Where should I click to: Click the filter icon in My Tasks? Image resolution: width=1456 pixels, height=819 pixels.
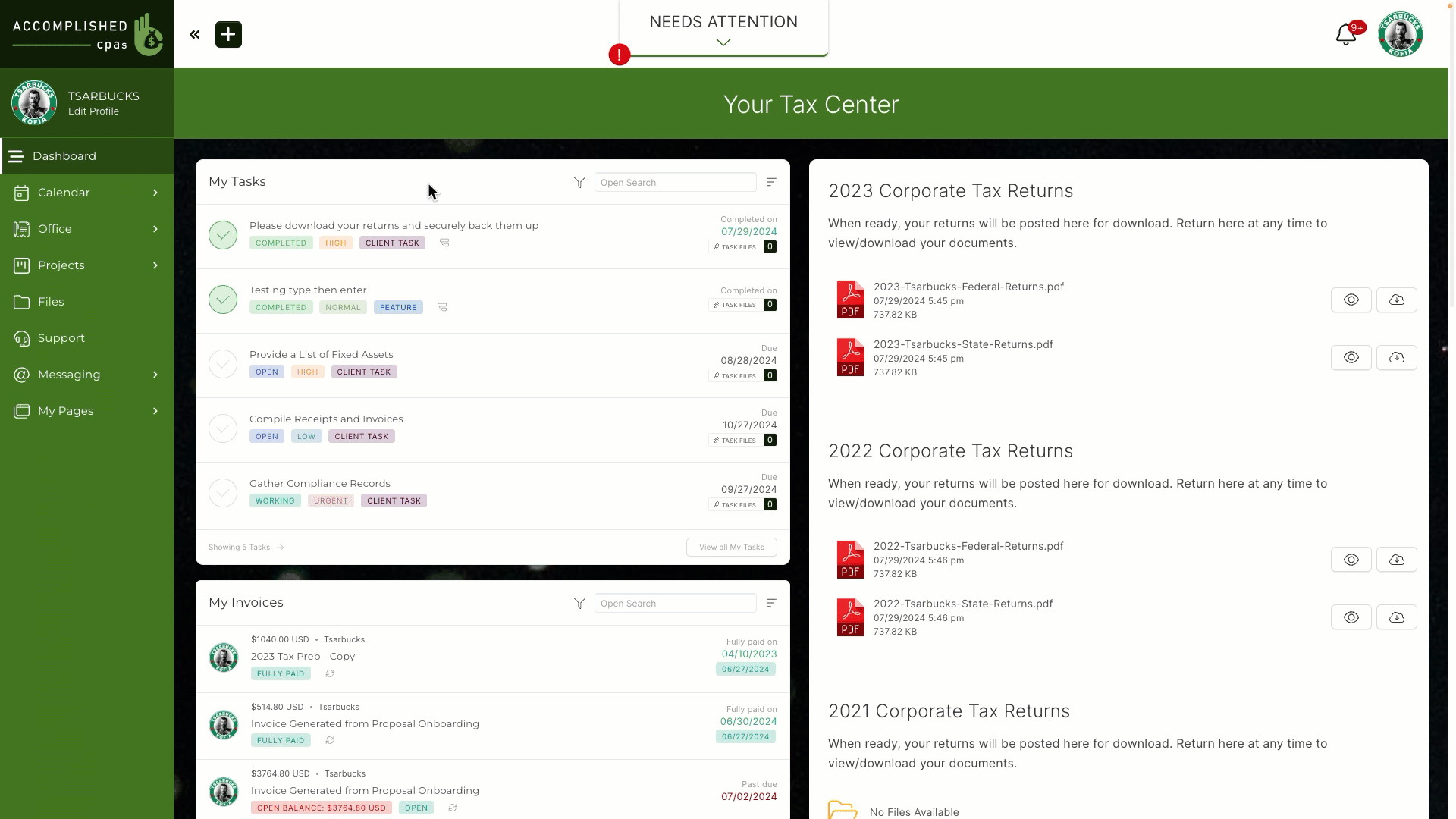tap(579, 182)
